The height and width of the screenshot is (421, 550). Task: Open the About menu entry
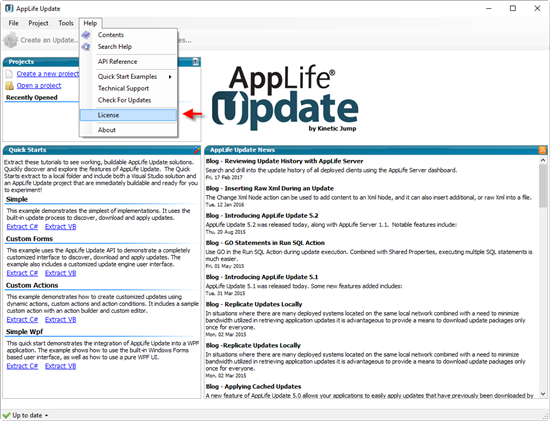click(x=128, y=130)
